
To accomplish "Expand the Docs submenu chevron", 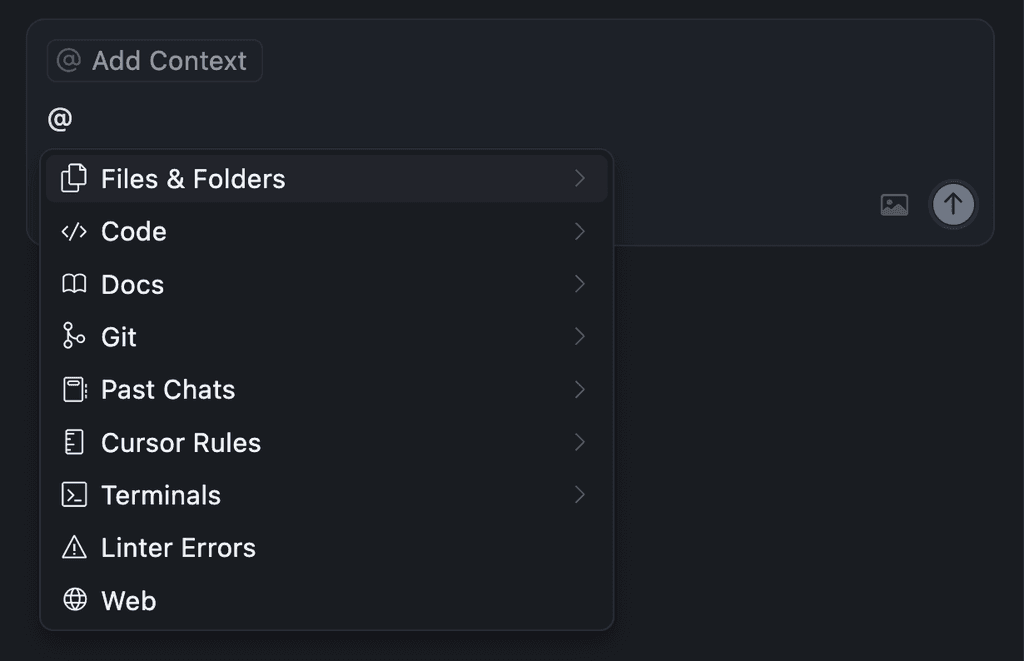I will [x=581, y=284].
